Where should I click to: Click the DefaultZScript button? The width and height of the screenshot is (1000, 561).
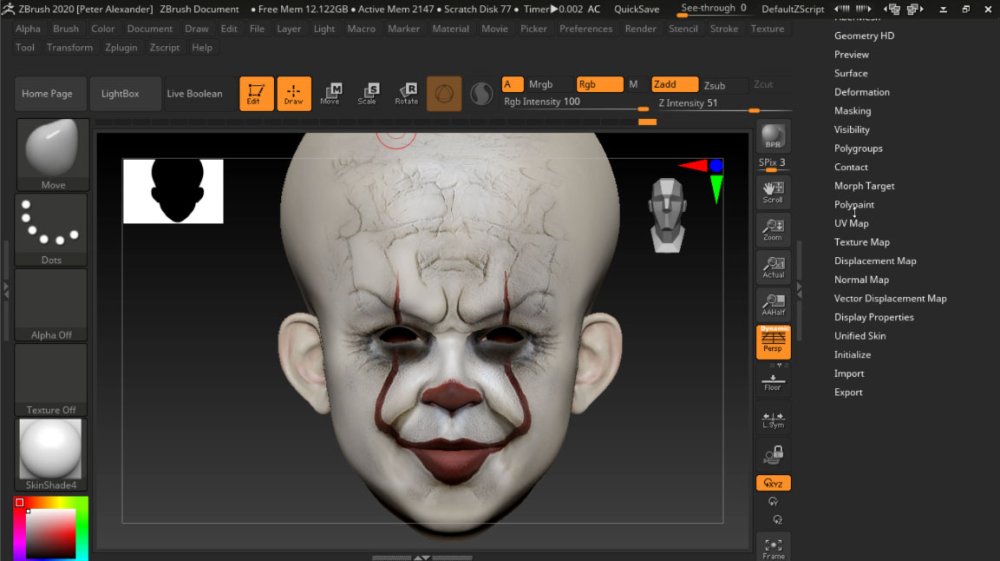coord(793,9)
